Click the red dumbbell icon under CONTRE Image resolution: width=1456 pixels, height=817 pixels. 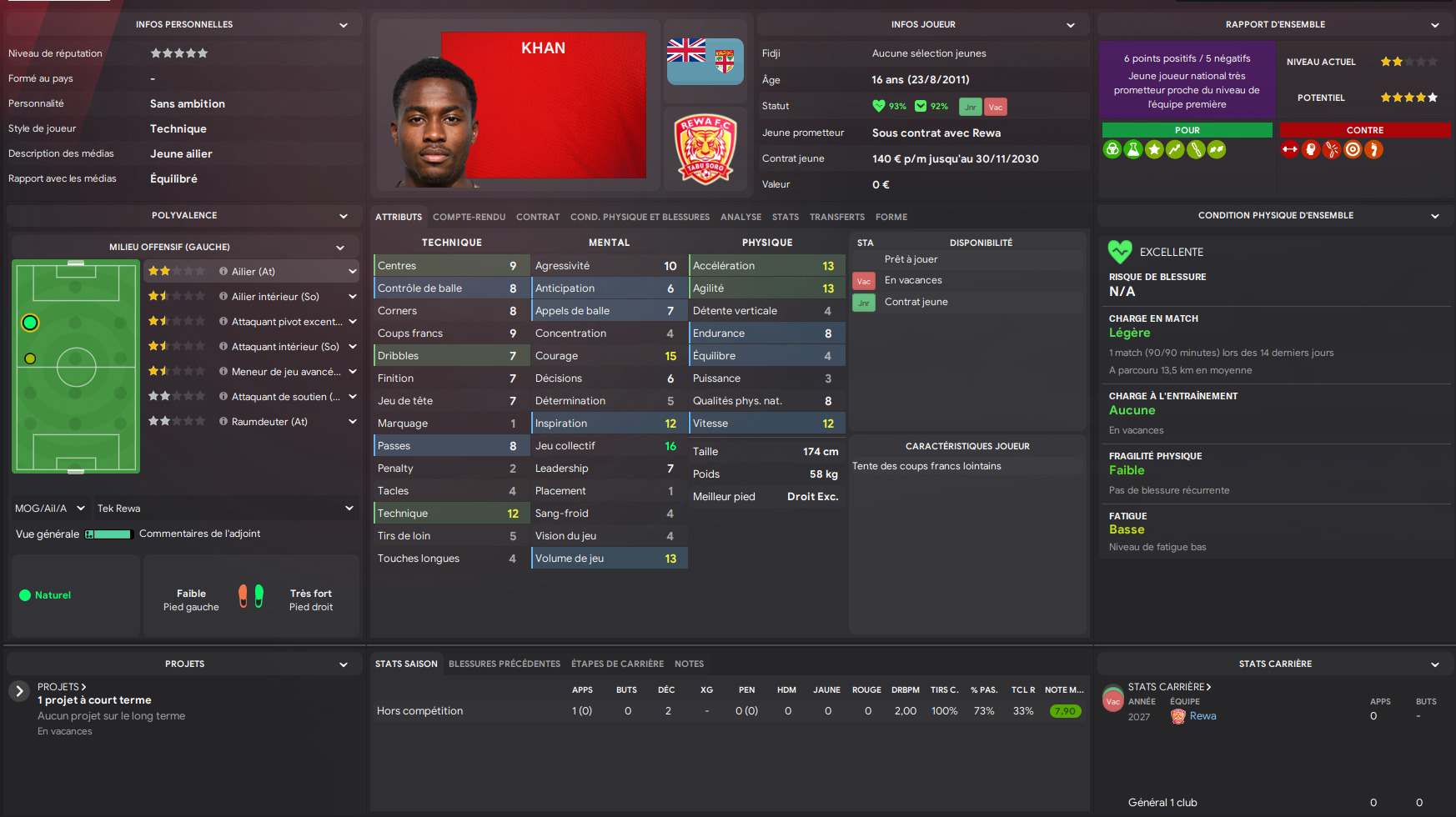coord(1290,149)
